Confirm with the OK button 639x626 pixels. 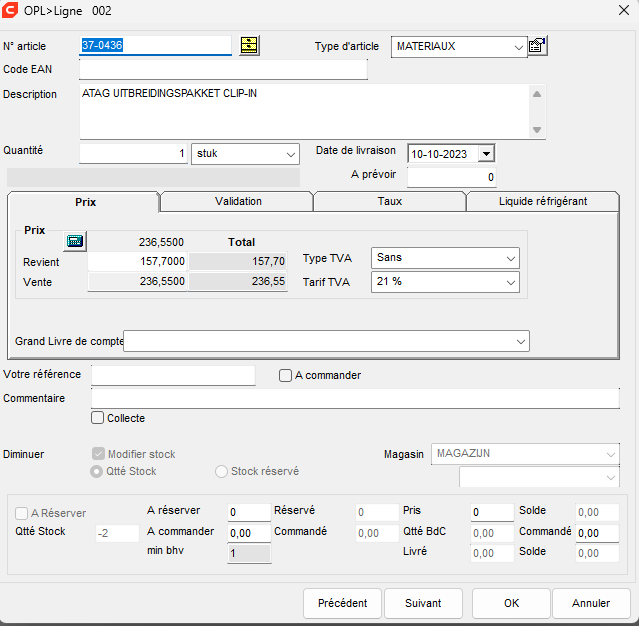click(511, 603)
